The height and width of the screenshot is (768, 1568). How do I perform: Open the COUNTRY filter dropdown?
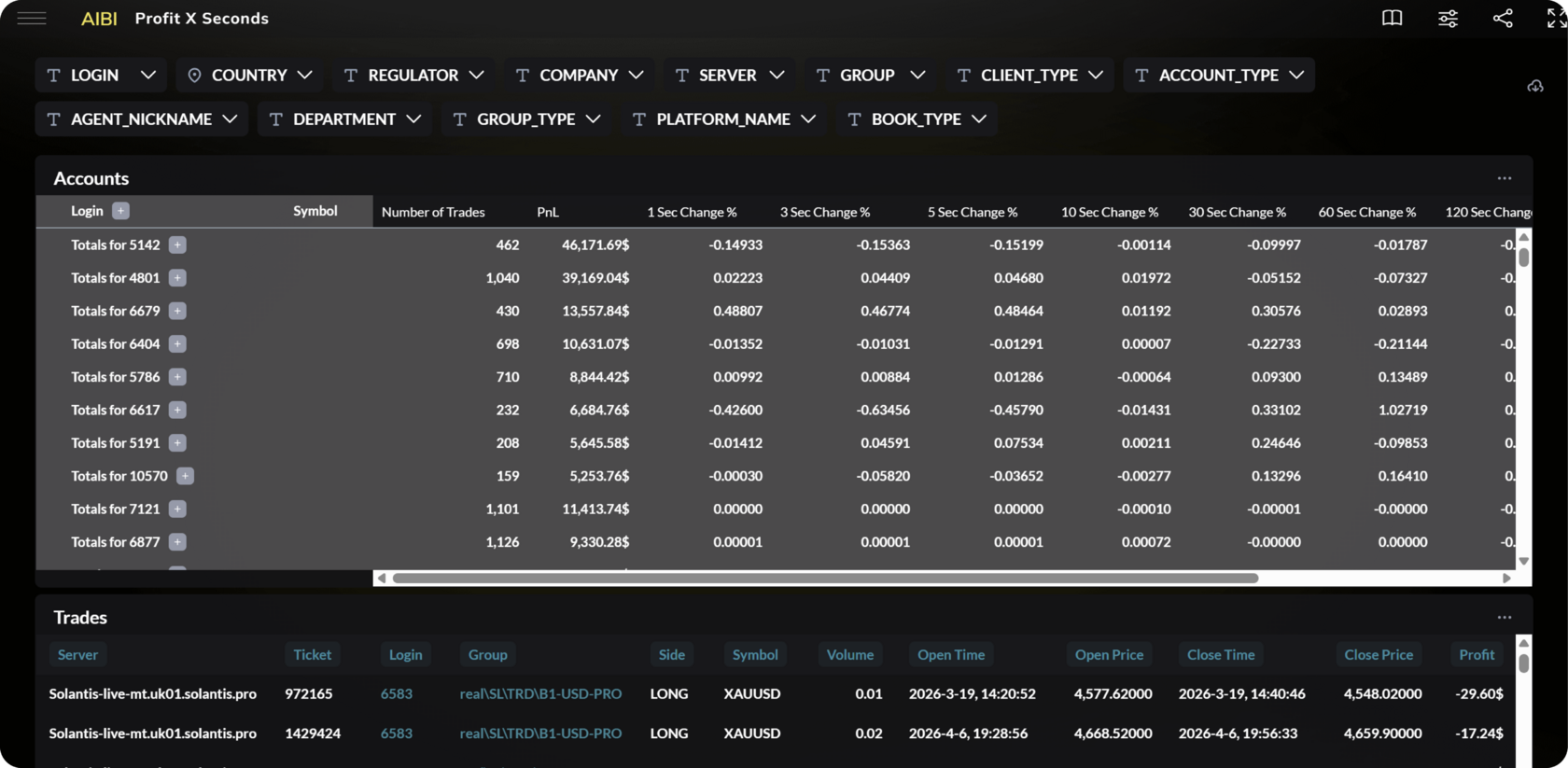point(249,75)
